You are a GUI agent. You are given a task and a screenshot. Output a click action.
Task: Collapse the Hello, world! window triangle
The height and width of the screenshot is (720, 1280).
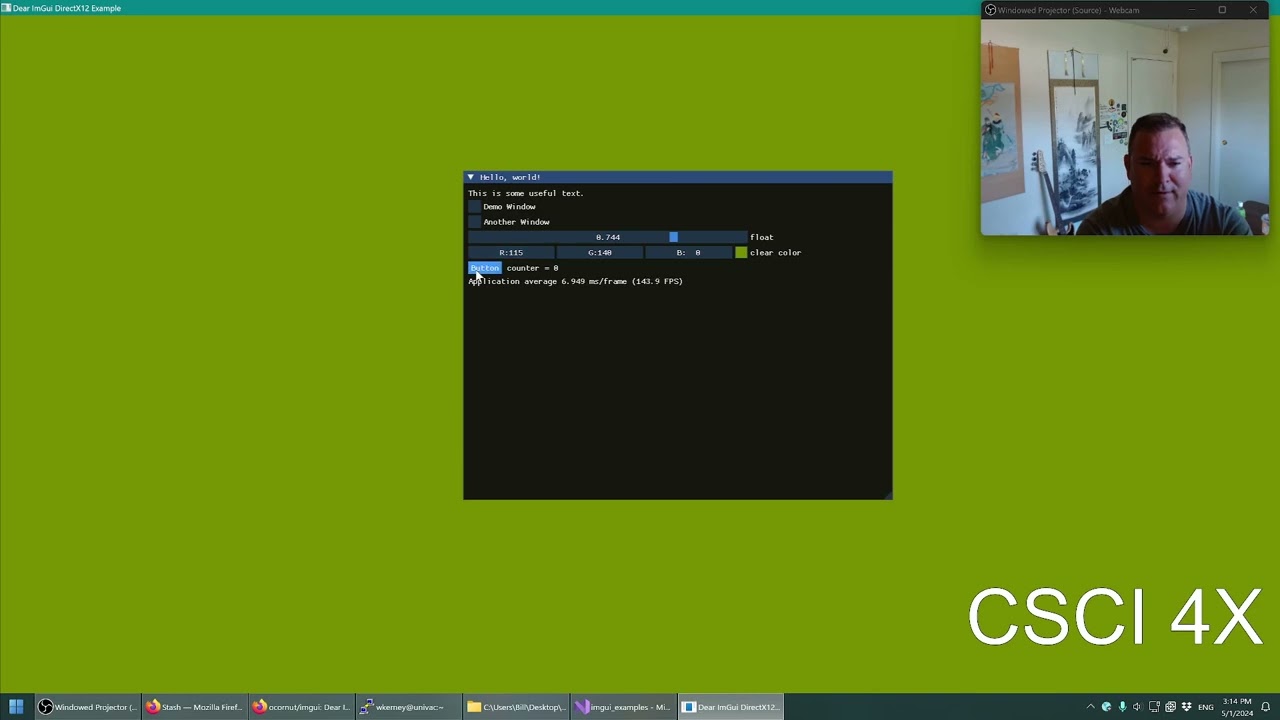[471, 177]
